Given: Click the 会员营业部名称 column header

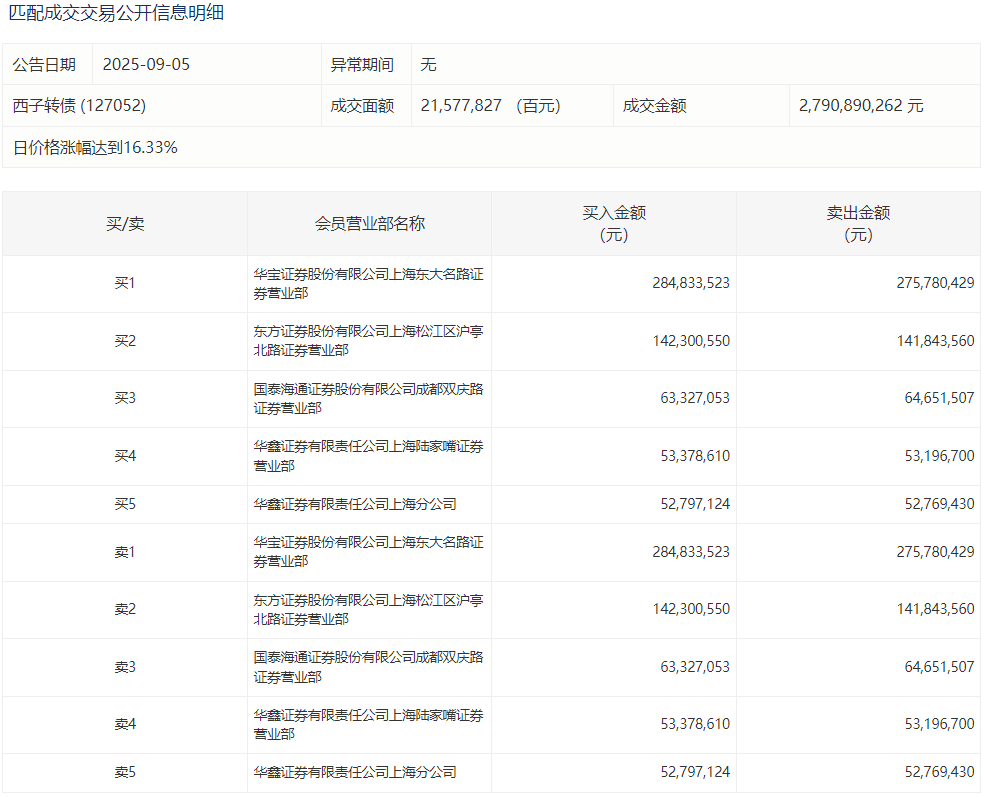Looking at the screenshot, I should pos(369,224).
